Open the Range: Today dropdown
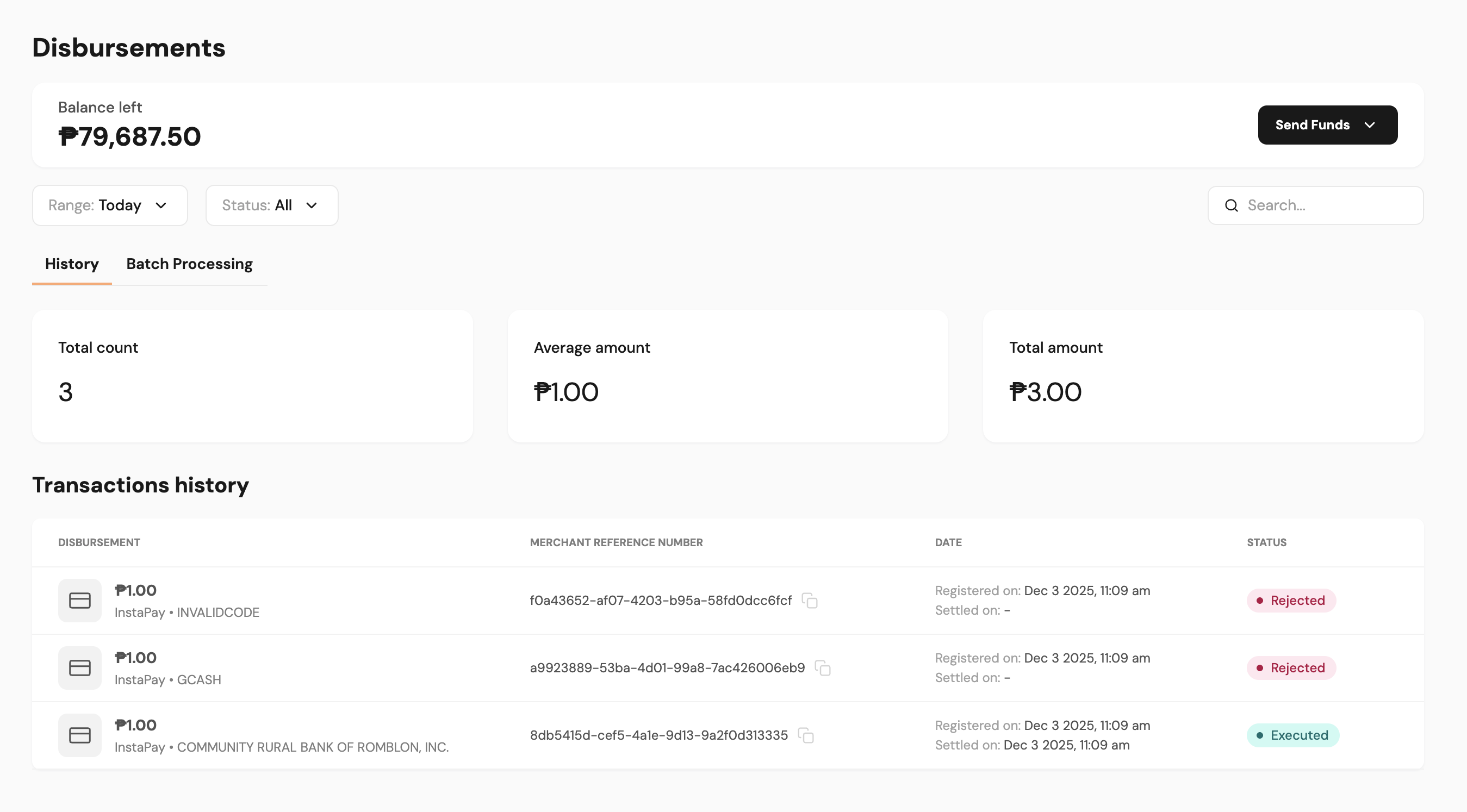 coord(110,205)
